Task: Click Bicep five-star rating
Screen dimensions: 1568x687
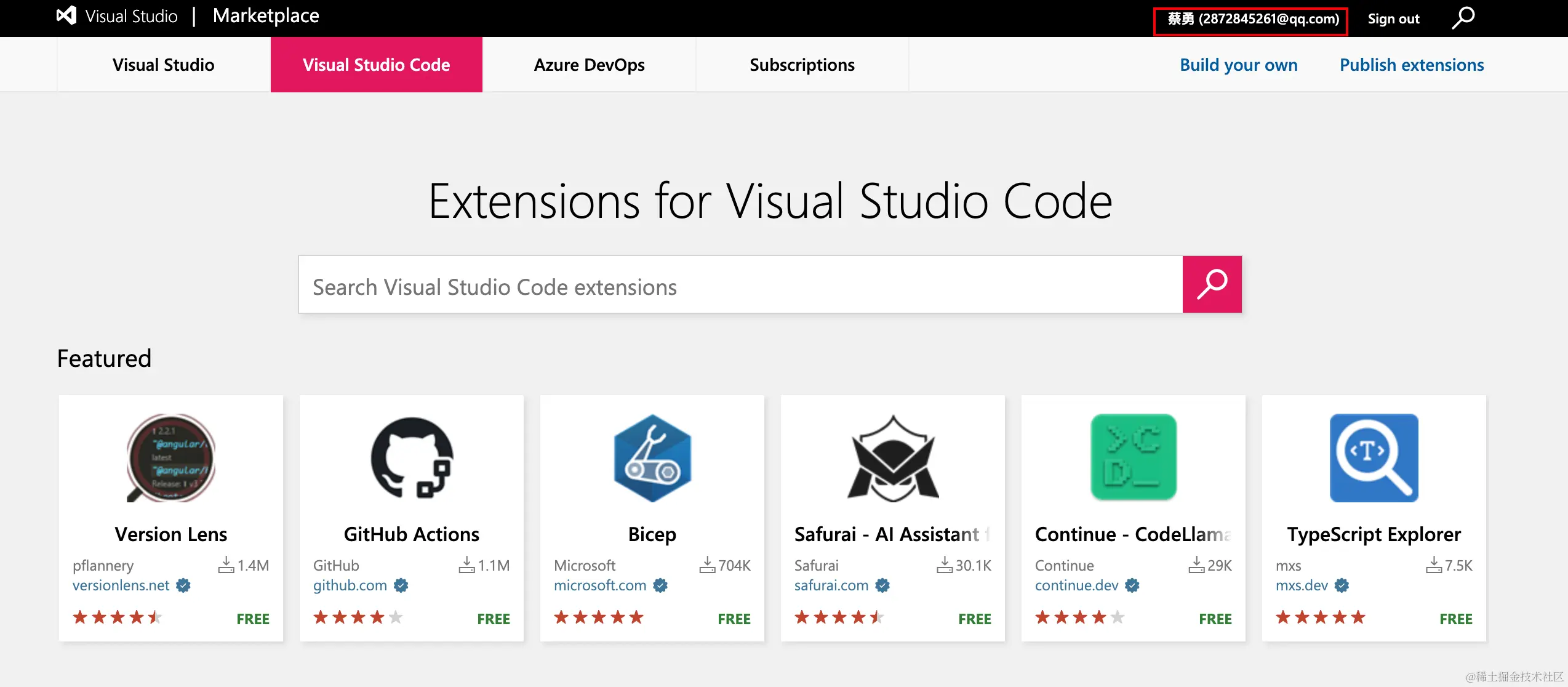Action: (x=599, y=617)
